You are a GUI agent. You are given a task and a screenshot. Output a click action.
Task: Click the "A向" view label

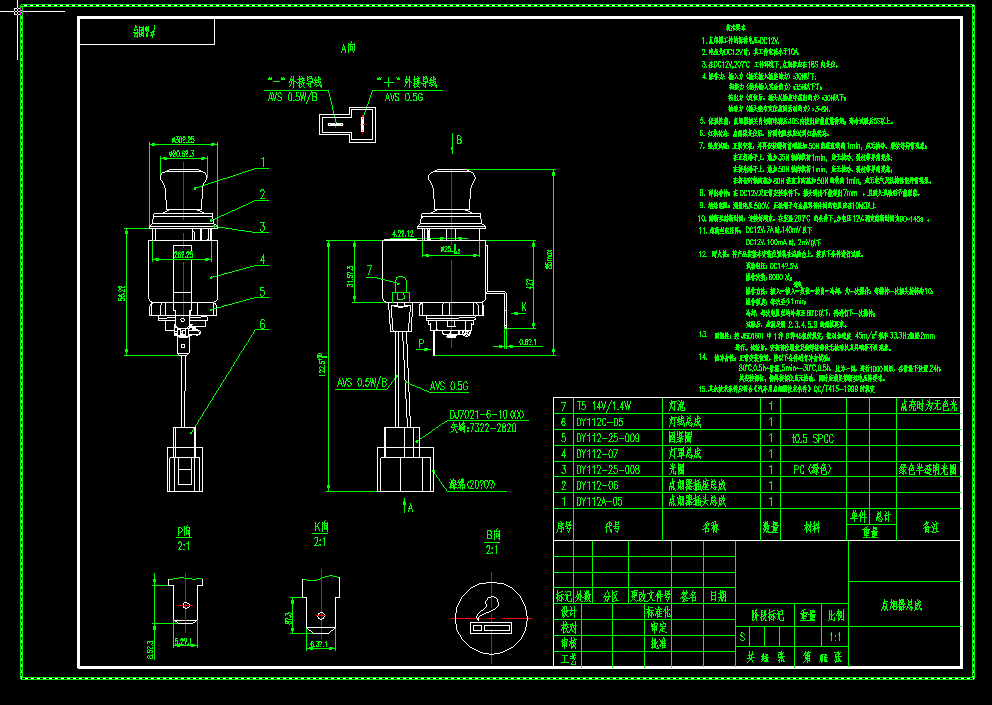click(x=349, y=48)
